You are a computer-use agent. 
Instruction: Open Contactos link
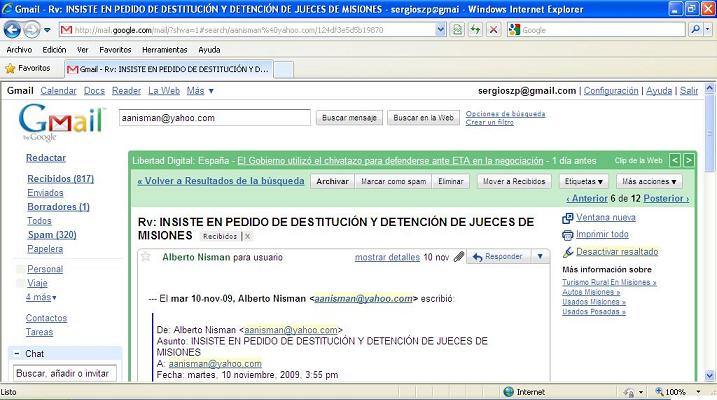coord(46,318)
